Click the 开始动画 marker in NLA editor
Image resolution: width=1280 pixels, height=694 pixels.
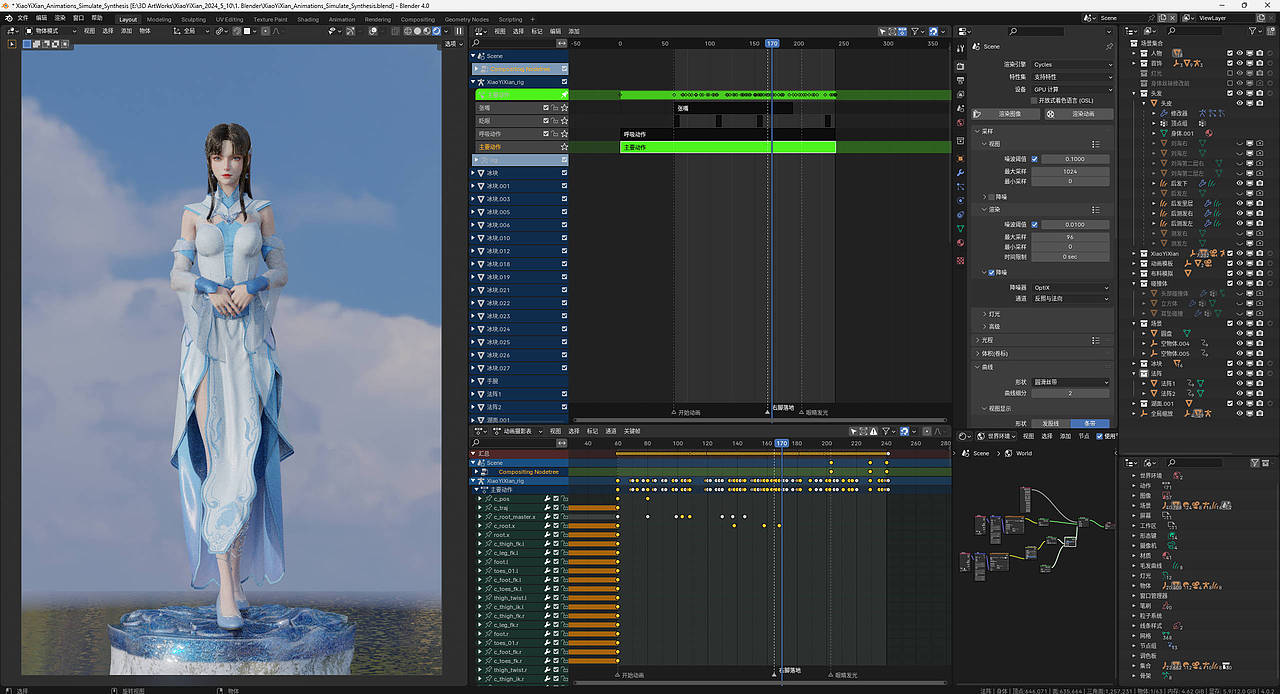[x=685, y=412]
